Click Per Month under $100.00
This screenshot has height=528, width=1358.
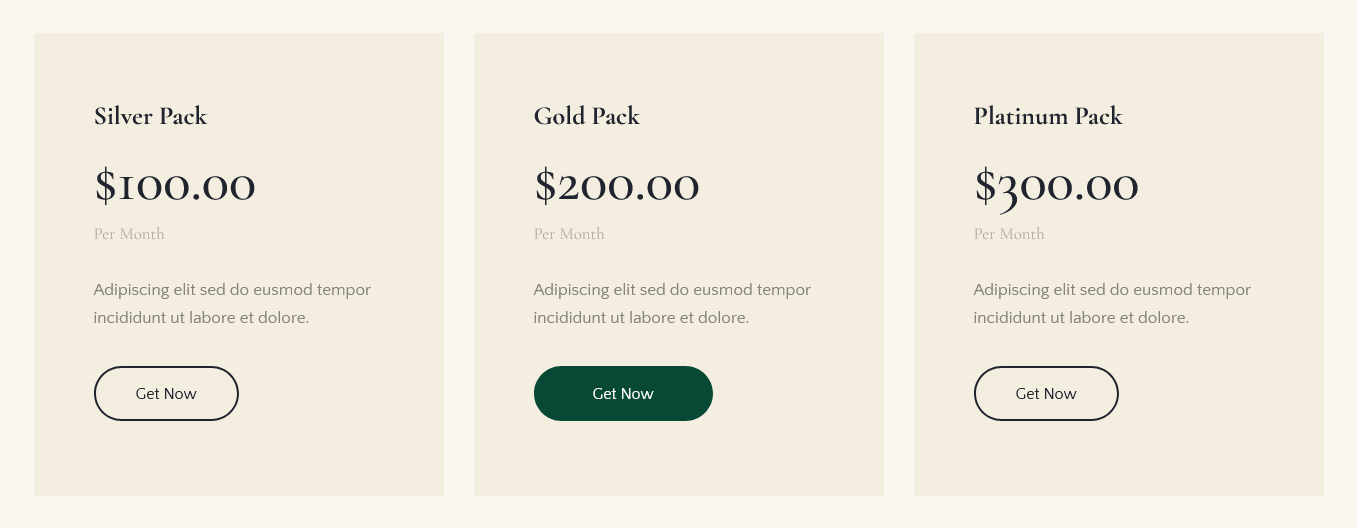(129, 234)
